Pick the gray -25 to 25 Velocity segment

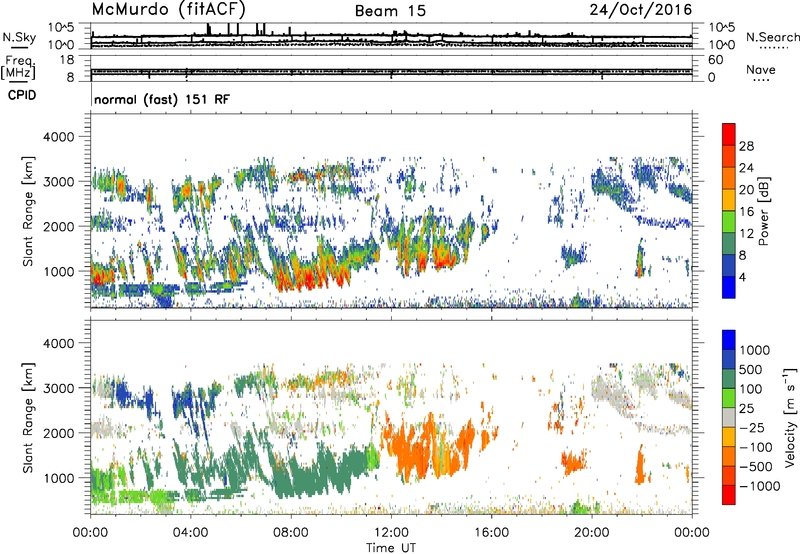click(x=729, y=418)
